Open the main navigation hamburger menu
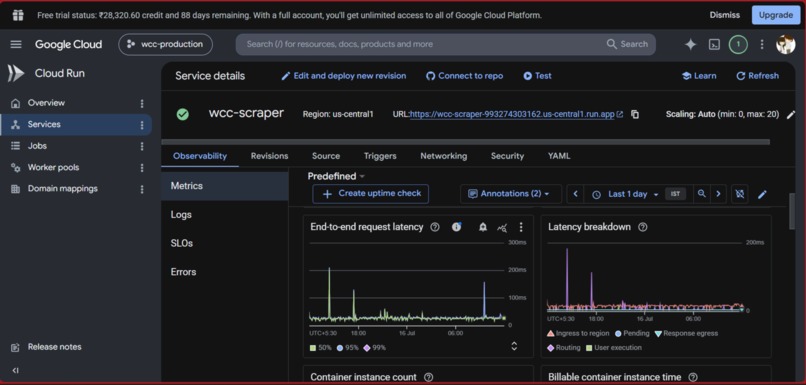 (16, 44)
